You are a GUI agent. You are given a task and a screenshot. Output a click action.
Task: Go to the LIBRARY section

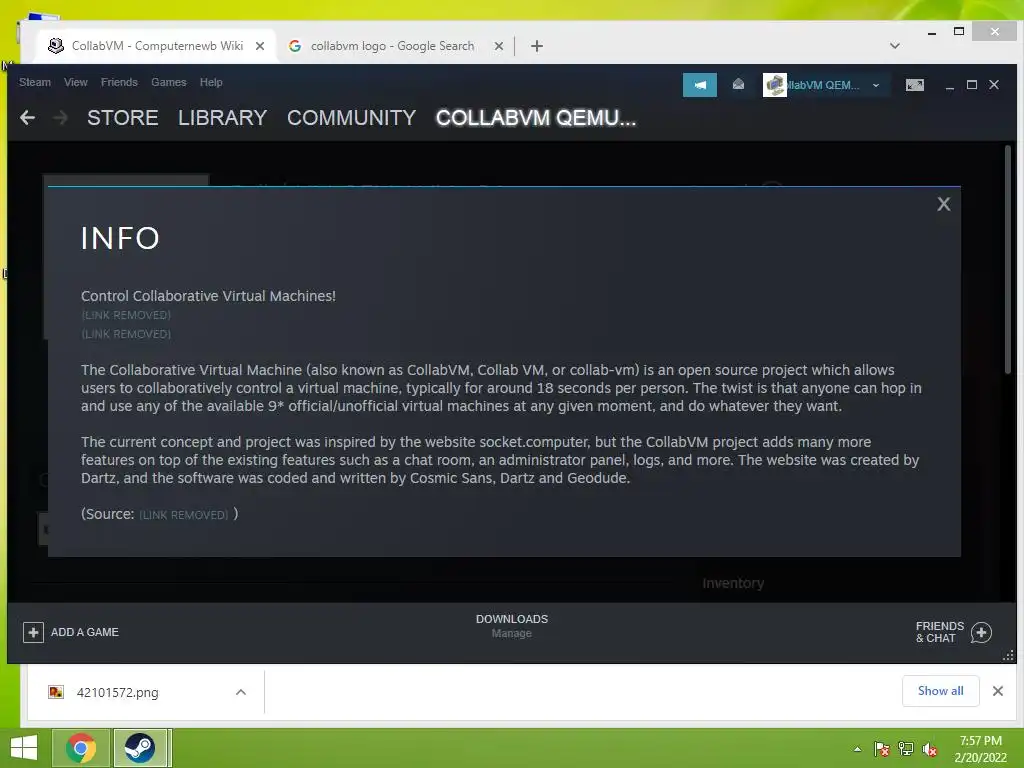tap(223, 118)
